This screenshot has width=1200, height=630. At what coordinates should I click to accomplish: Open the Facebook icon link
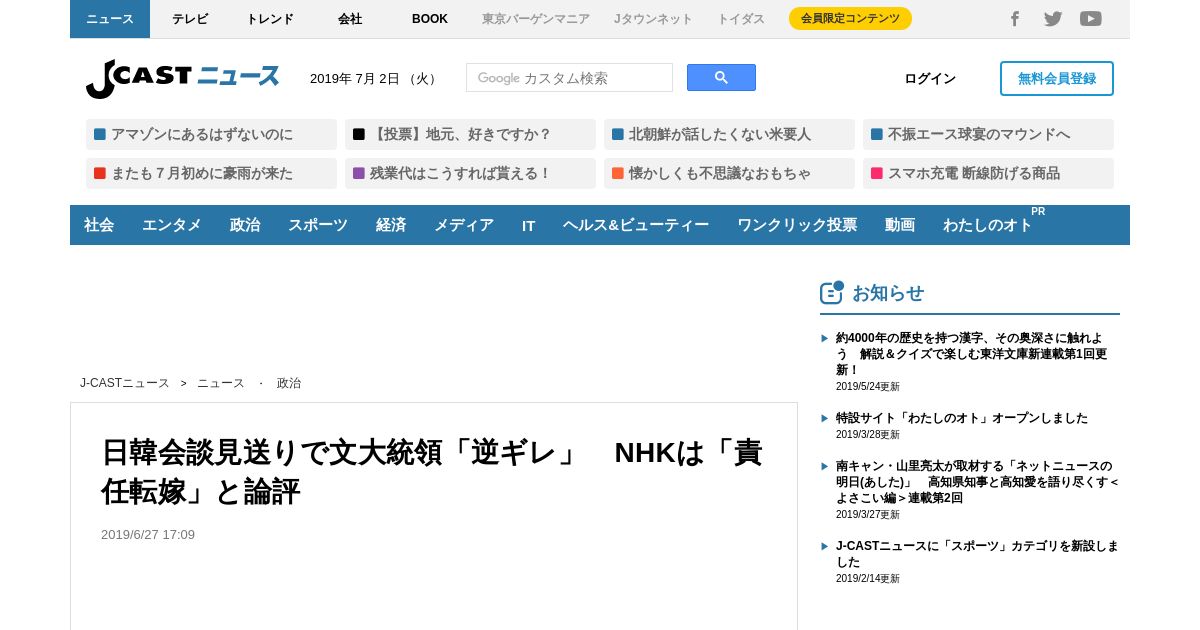click(x=1014, y=19)
